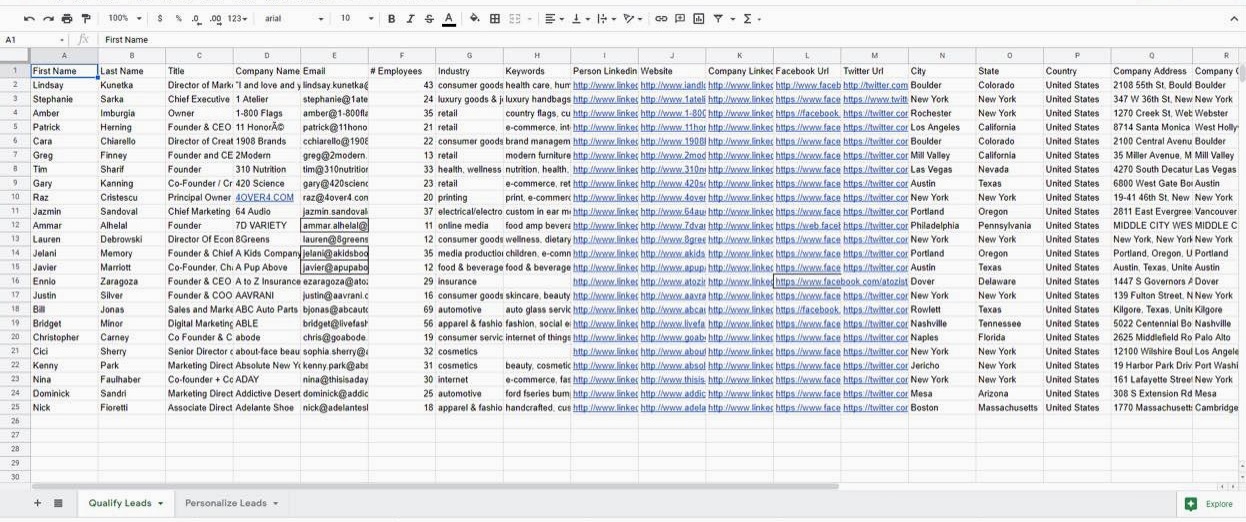Insert a link via chain icon
The width and height of the screenshot is (1246, 522).
pyautogui.click(x=661, y=19)
